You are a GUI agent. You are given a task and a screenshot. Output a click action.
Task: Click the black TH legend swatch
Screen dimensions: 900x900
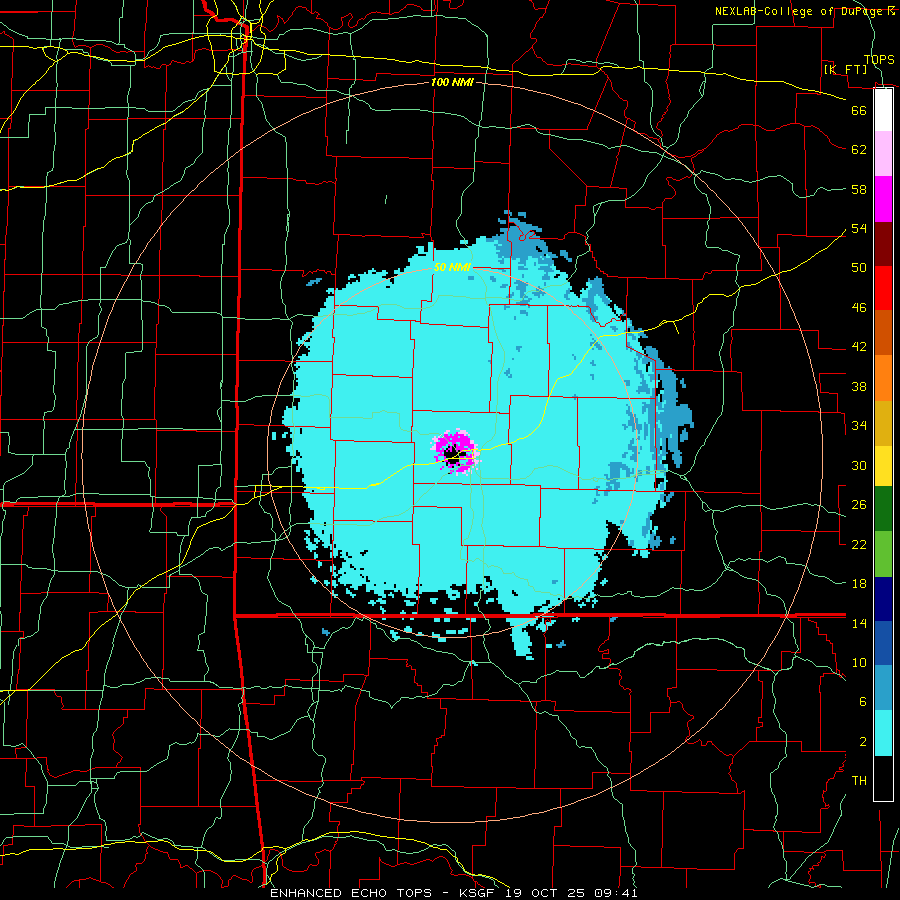tap(883, 778)
